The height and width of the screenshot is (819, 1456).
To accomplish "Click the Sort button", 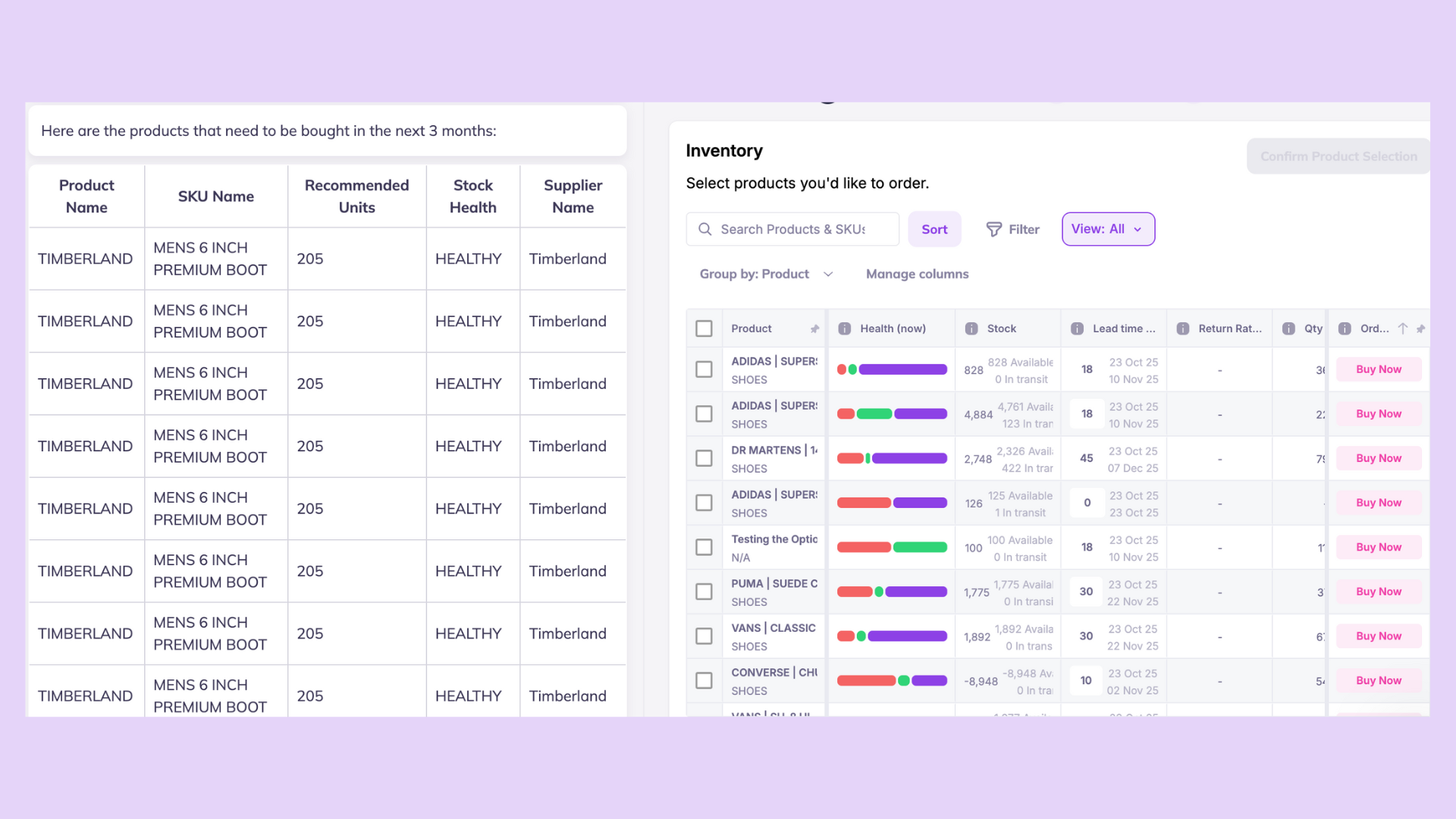I will pyautogui.click(x=934, y=229).
